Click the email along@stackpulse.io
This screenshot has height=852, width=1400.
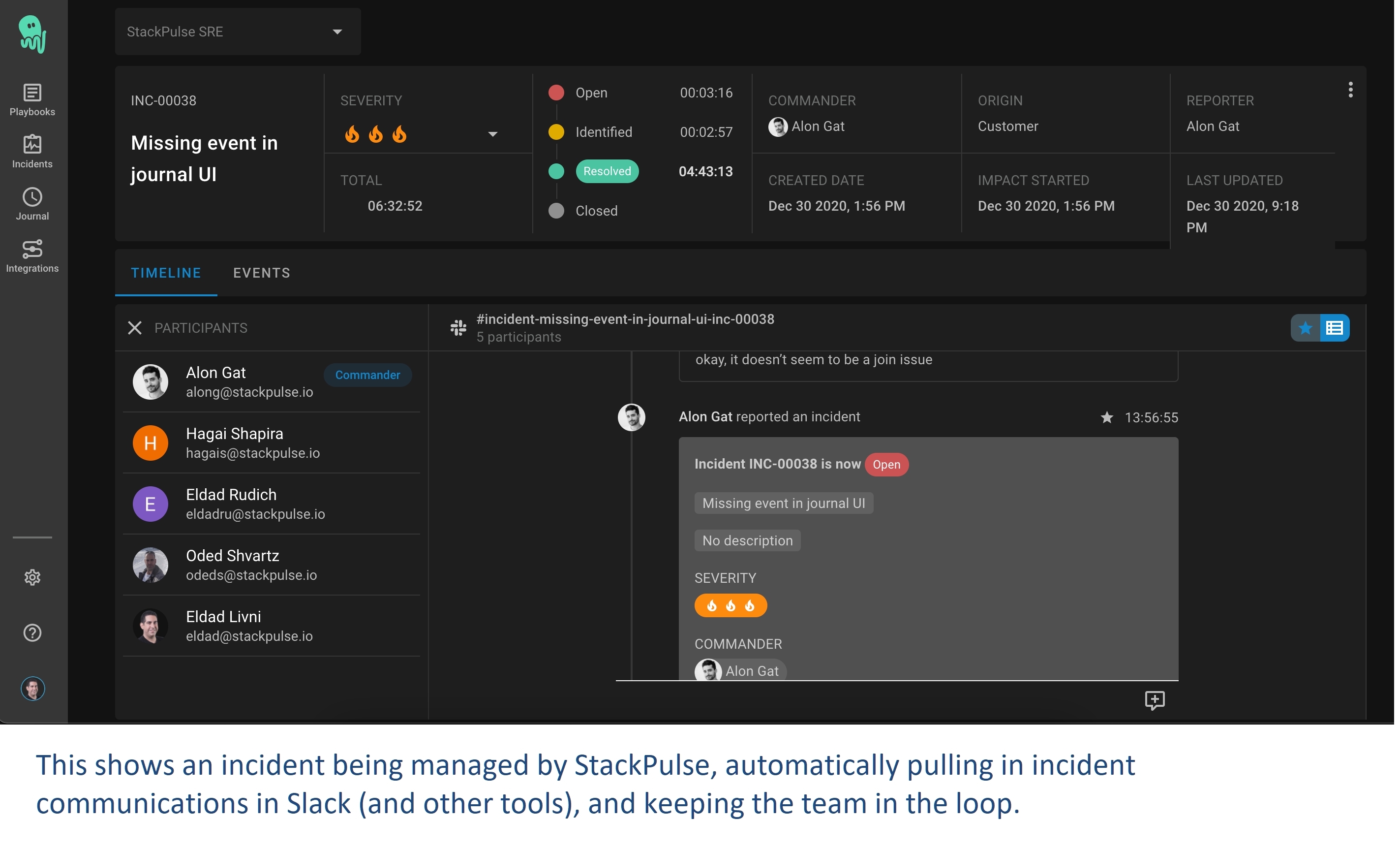click(x=249, y=392)
